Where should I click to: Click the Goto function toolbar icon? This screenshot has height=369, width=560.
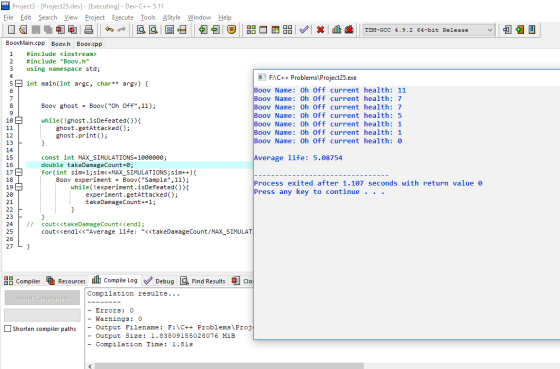(x=170, y=30)
